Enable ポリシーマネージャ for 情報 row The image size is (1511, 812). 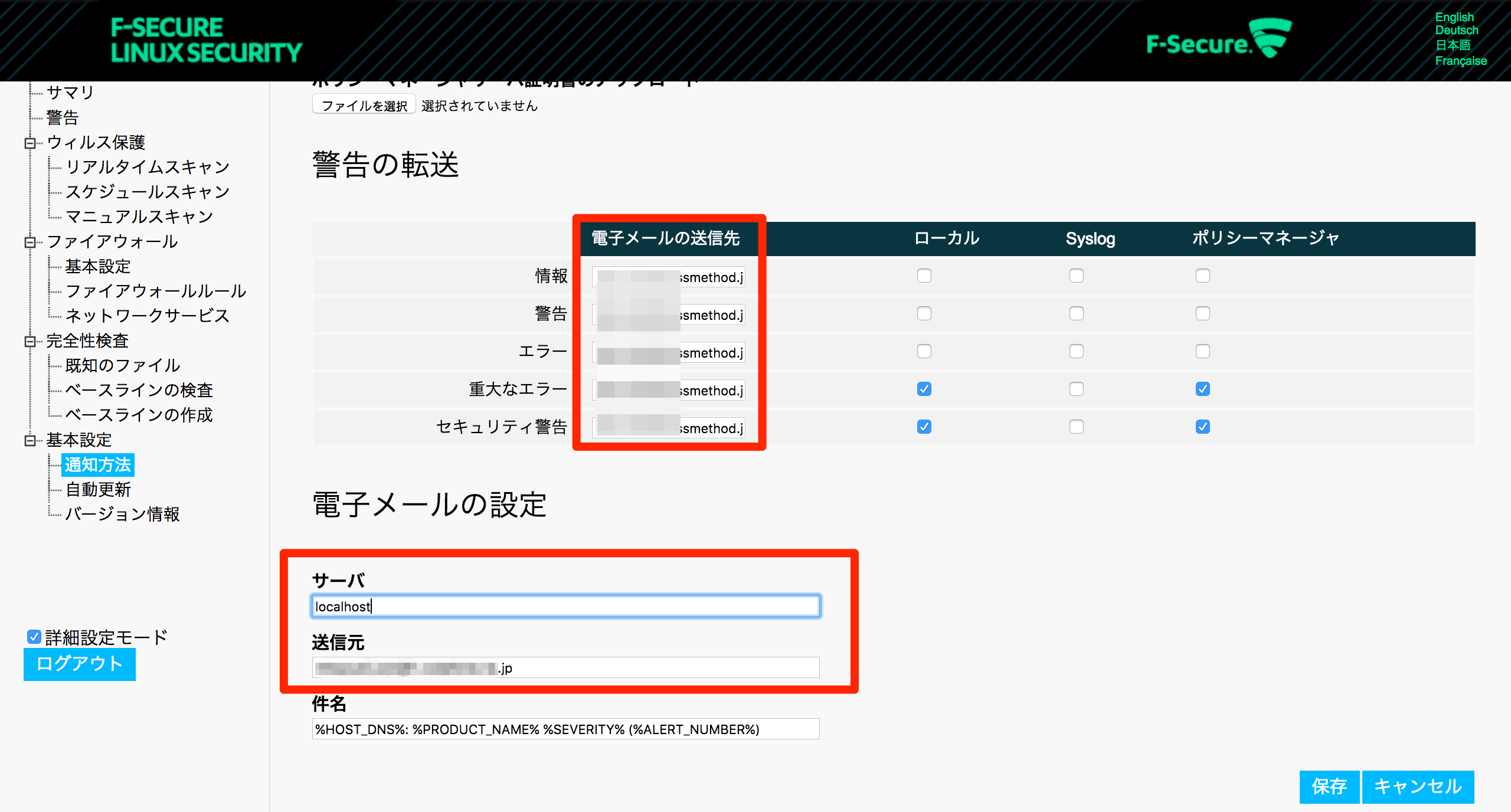1203,276
